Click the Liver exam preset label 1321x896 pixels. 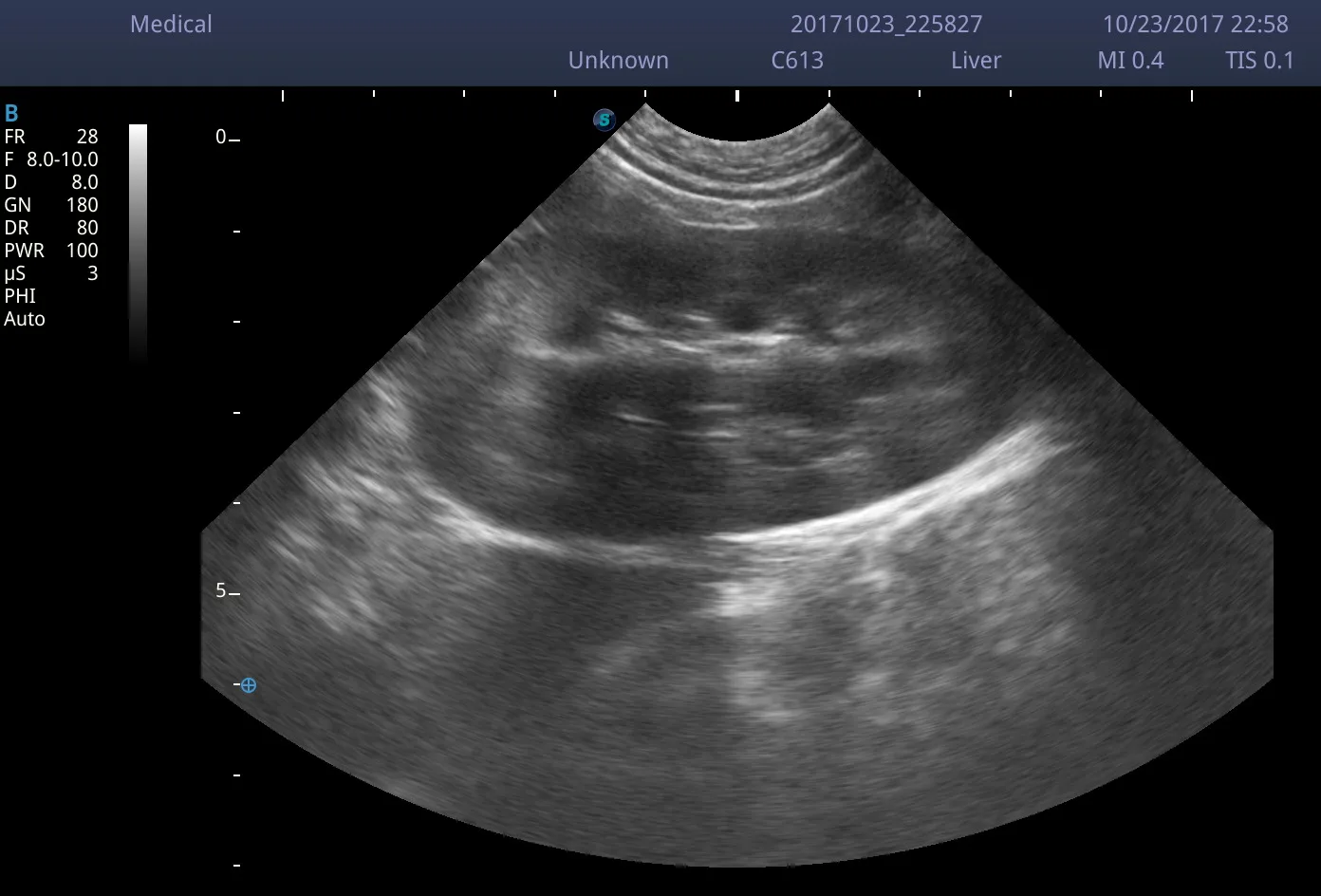click(977, 60)
